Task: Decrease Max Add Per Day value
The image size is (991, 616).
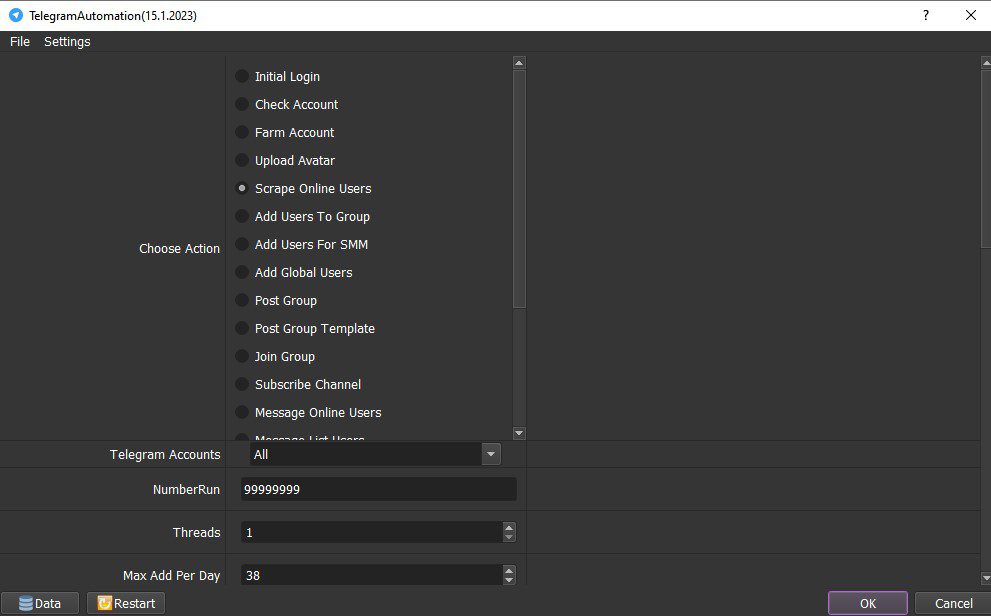Action: pos(509,580)
